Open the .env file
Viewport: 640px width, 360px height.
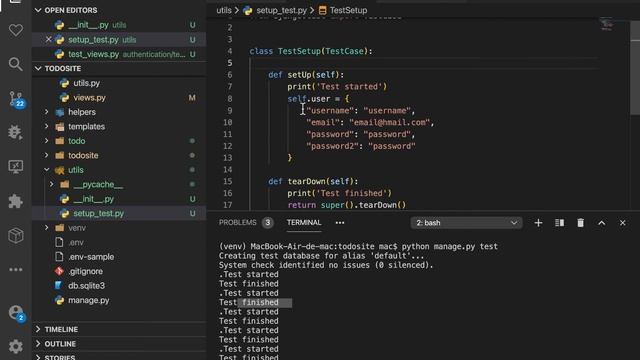tap(76, 242)
